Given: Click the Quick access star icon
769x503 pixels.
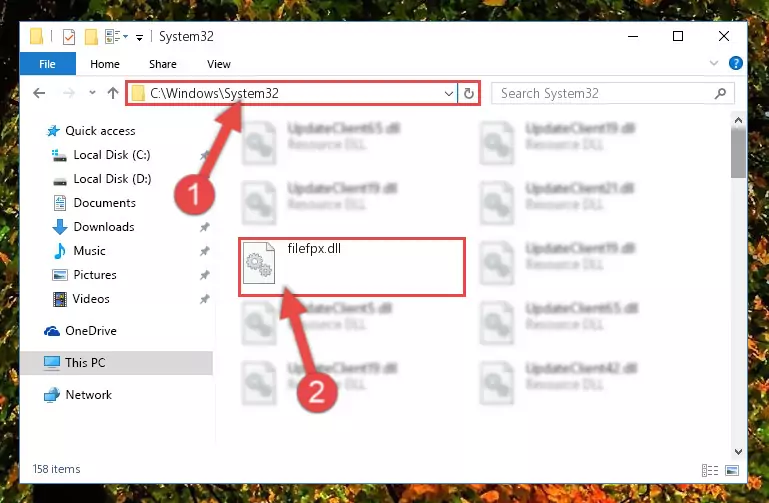Looking at the screenshot, I should [x=52, y=131].
